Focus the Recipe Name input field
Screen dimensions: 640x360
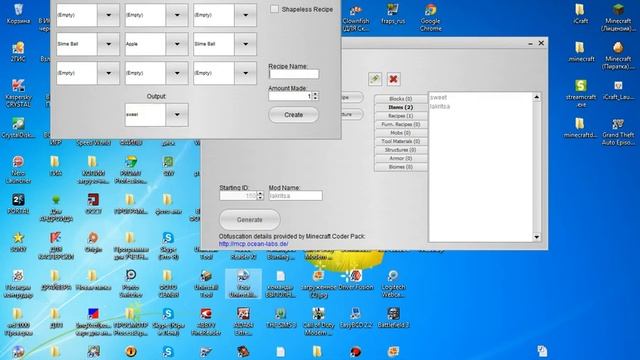pyautogui.click(x=294, y=74)
